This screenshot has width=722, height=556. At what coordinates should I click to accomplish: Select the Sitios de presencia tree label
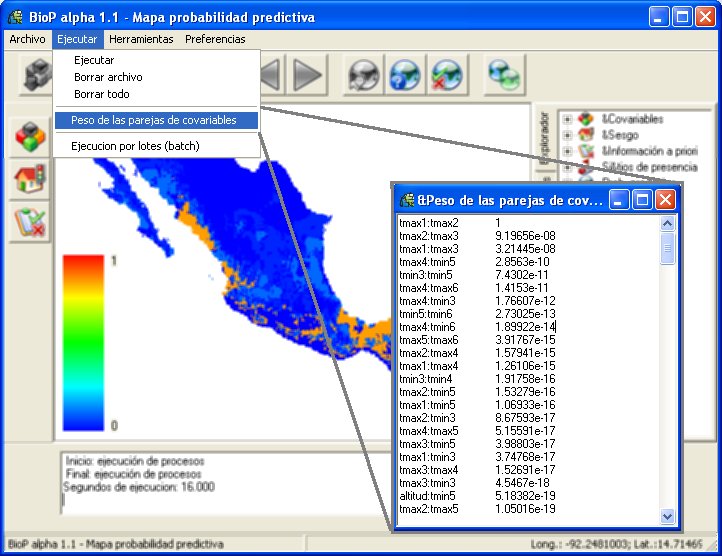click(x=650, y=166)
